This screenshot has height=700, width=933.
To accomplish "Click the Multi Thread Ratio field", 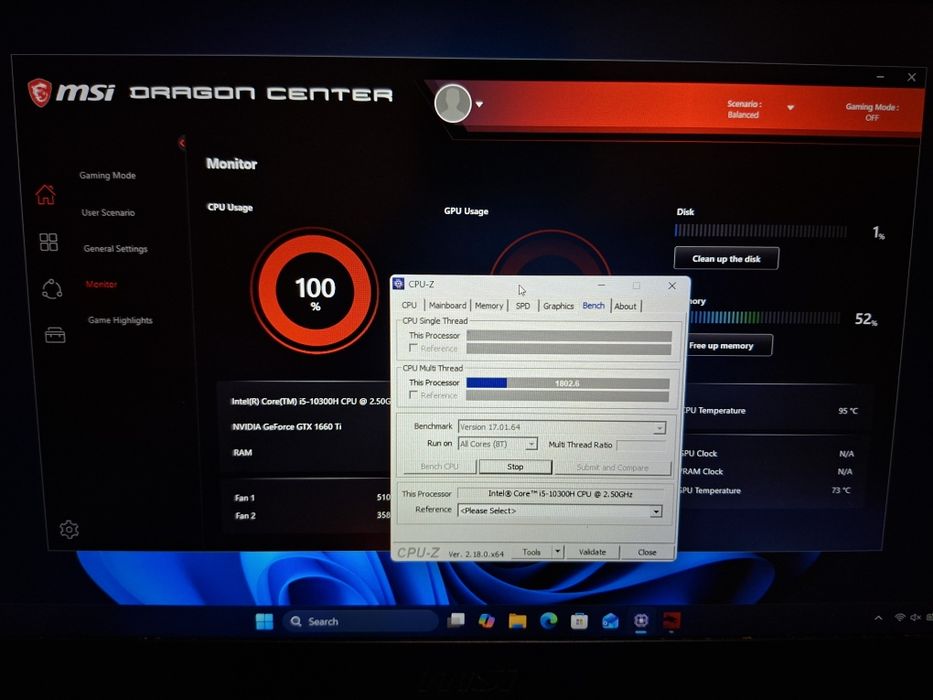I will (641, 445).
